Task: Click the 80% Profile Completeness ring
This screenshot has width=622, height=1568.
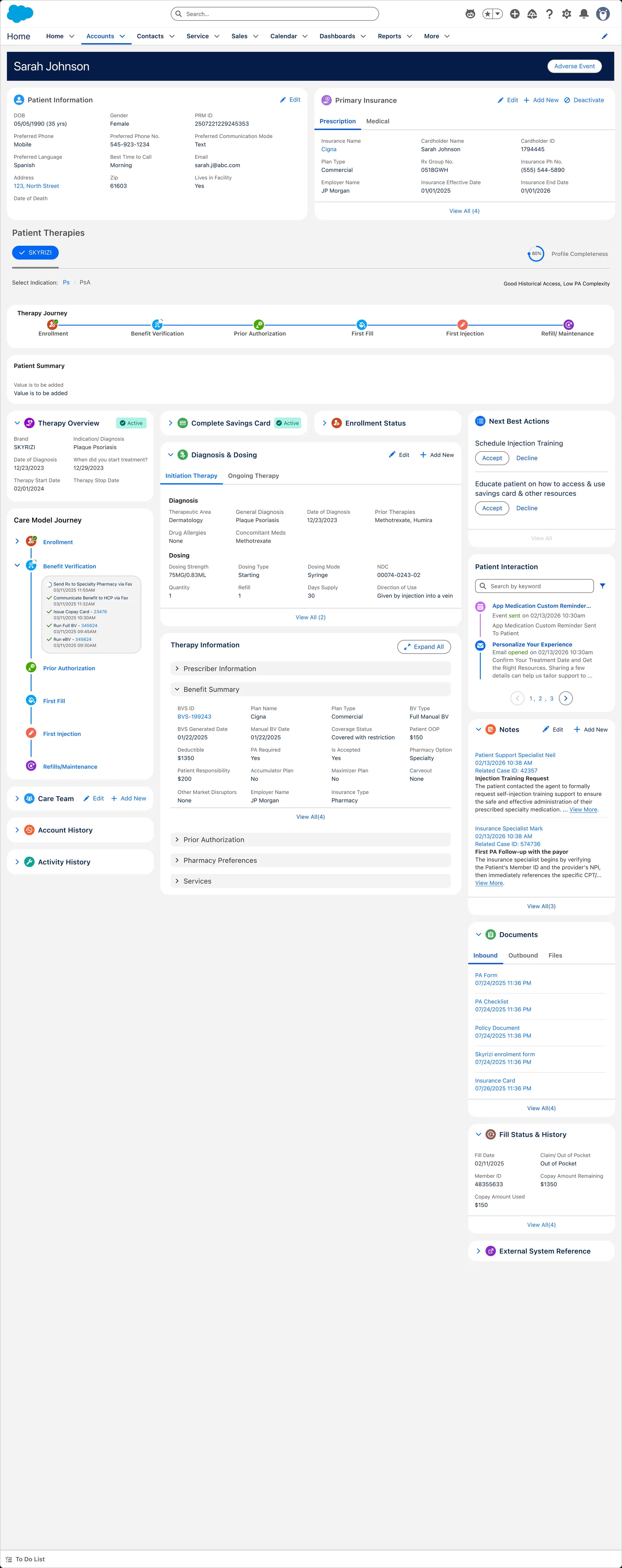Action: point(536,254)
